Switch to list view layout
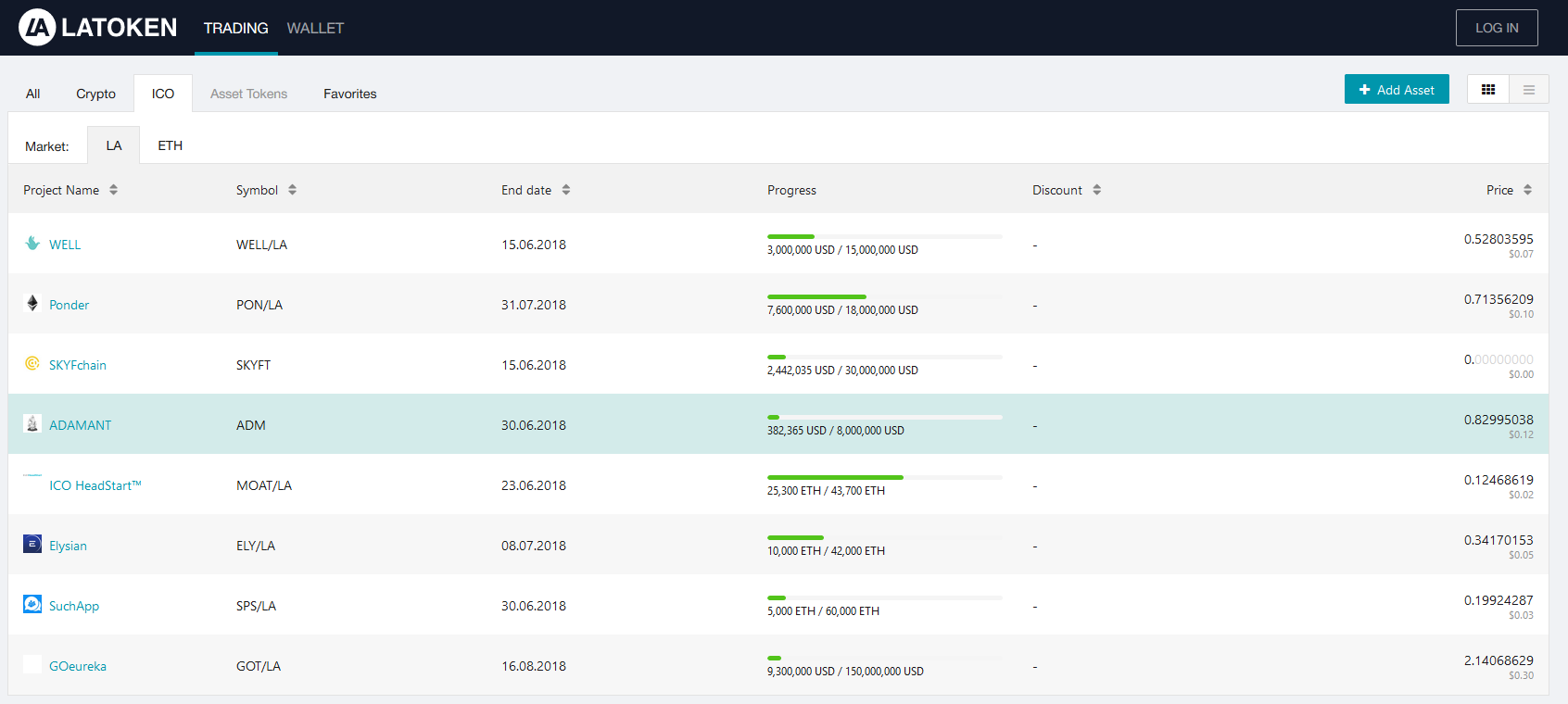The height and width of the screenshot is (704, 1568). pyautogui.click(x=1529, y=90)
